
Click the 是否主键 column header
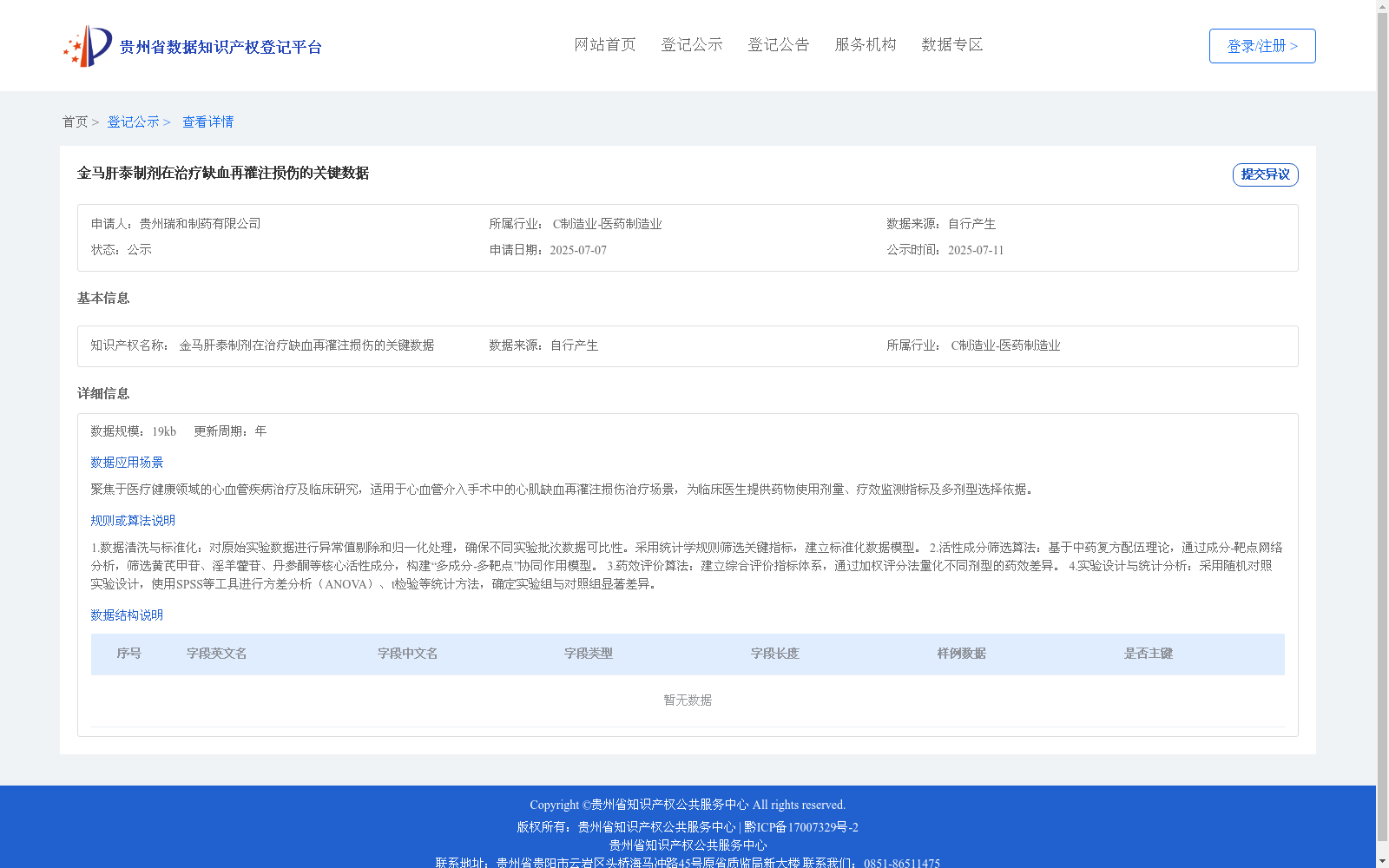pyautogui.click(x=1149, y=654)
